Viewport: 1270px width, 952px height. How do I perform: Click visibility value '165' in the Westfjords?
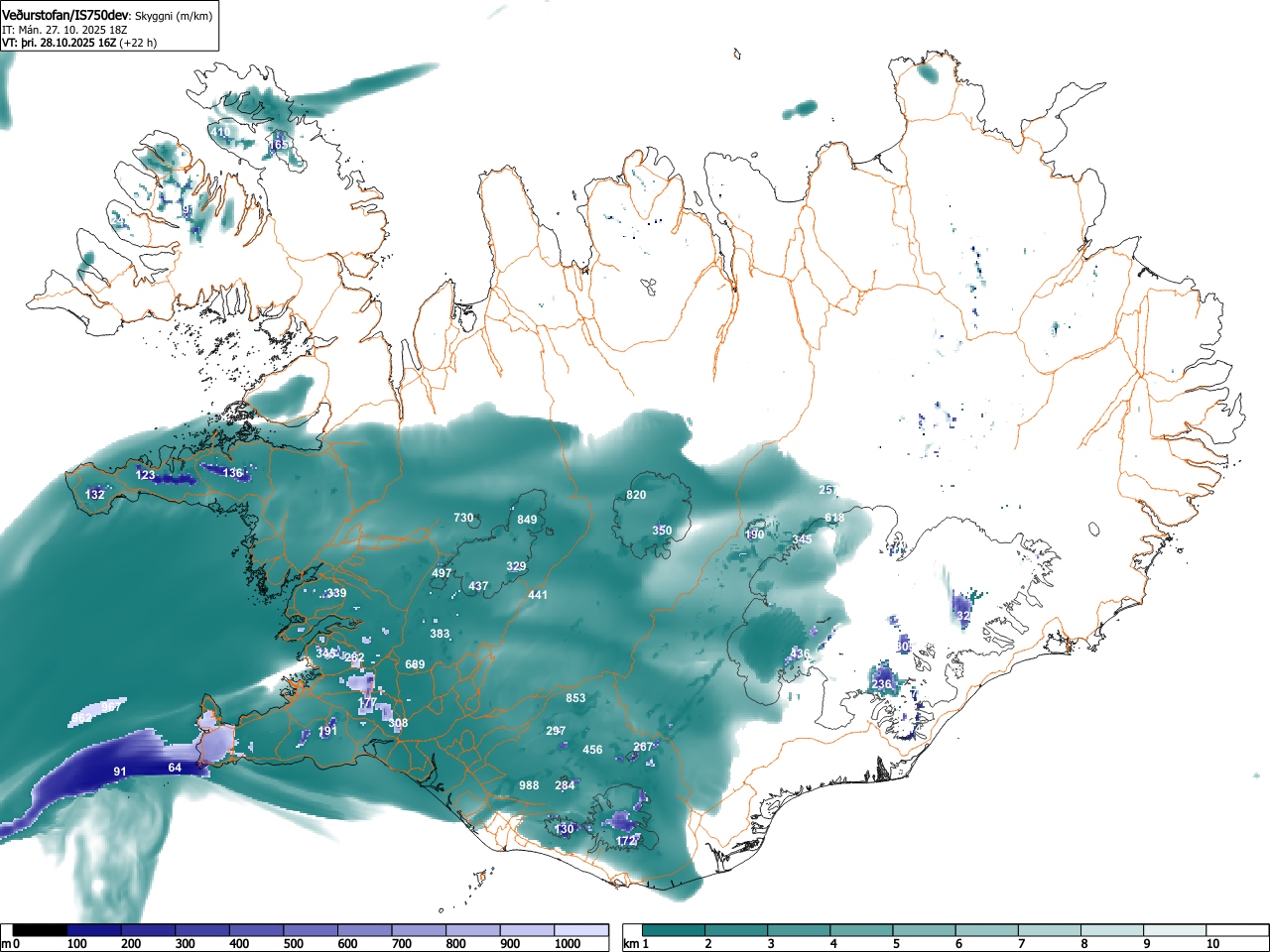pos(280,145)
